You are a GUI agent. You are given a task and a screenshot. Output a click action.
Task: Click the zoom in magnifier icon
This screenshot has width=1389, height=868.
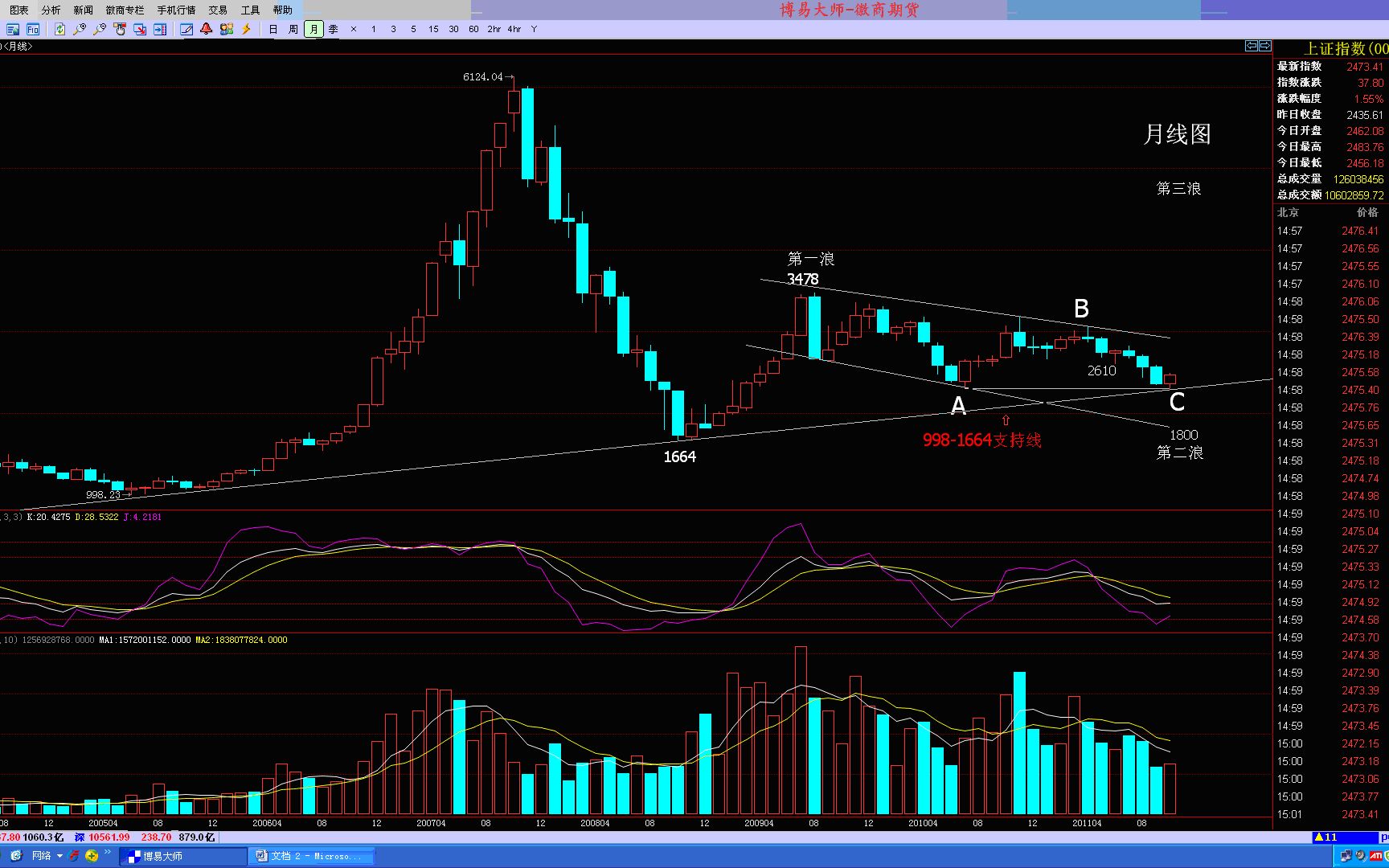point(80,29)
